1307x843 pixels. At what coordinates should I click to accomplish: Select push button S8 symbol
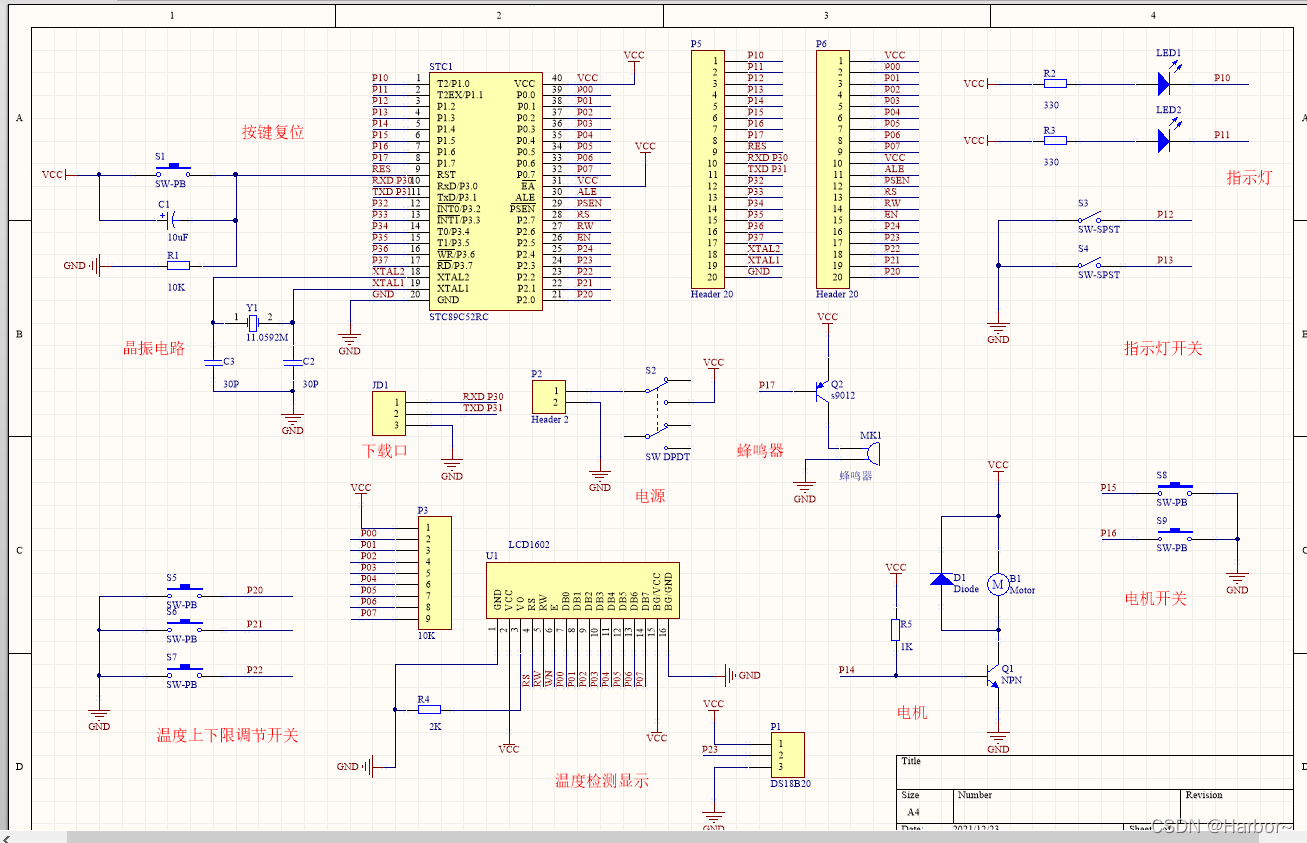coord(1174,489)
